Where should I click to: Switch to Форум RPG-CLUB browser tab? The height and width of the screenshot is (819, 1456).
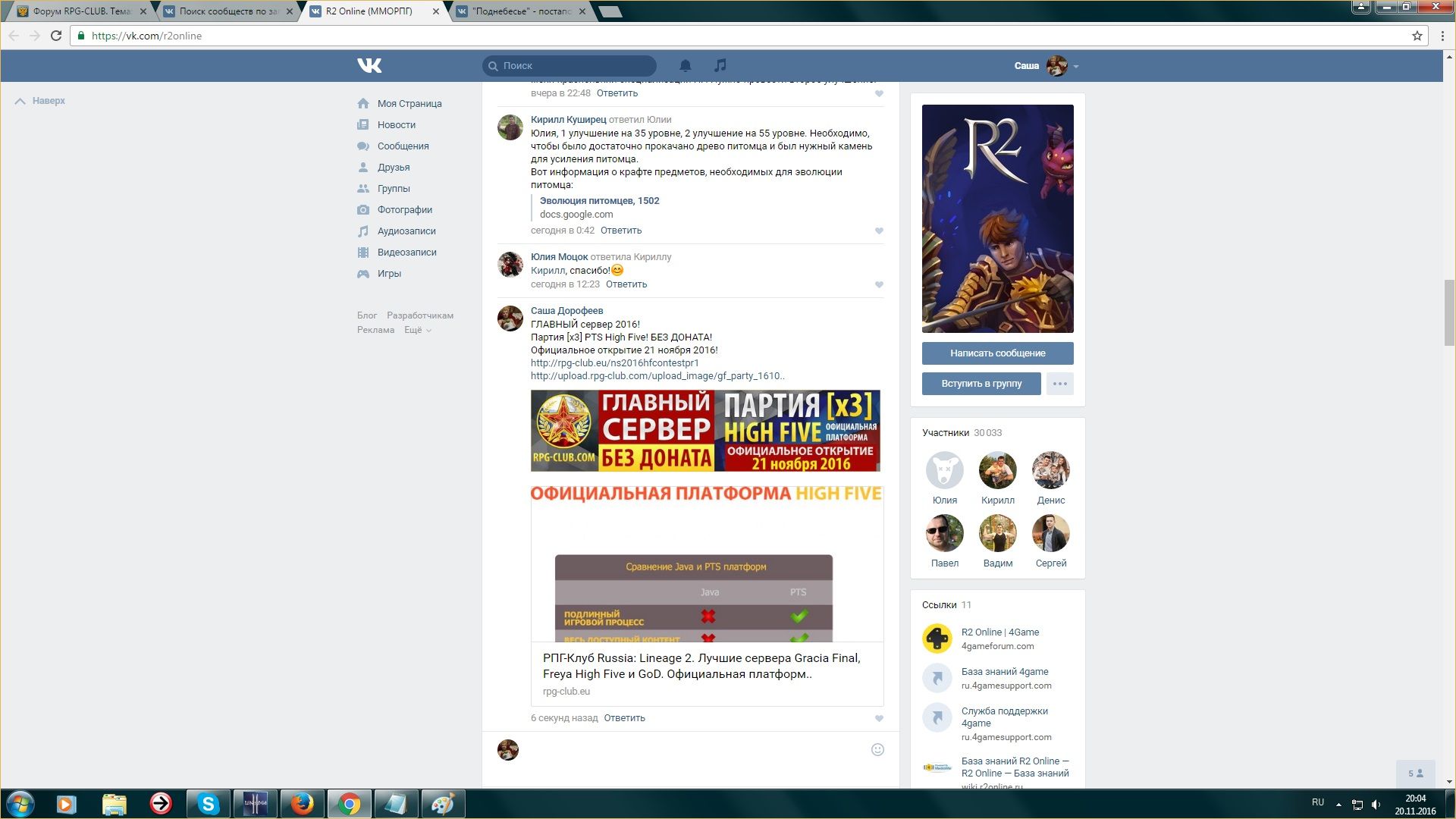(x=80, y=11)
